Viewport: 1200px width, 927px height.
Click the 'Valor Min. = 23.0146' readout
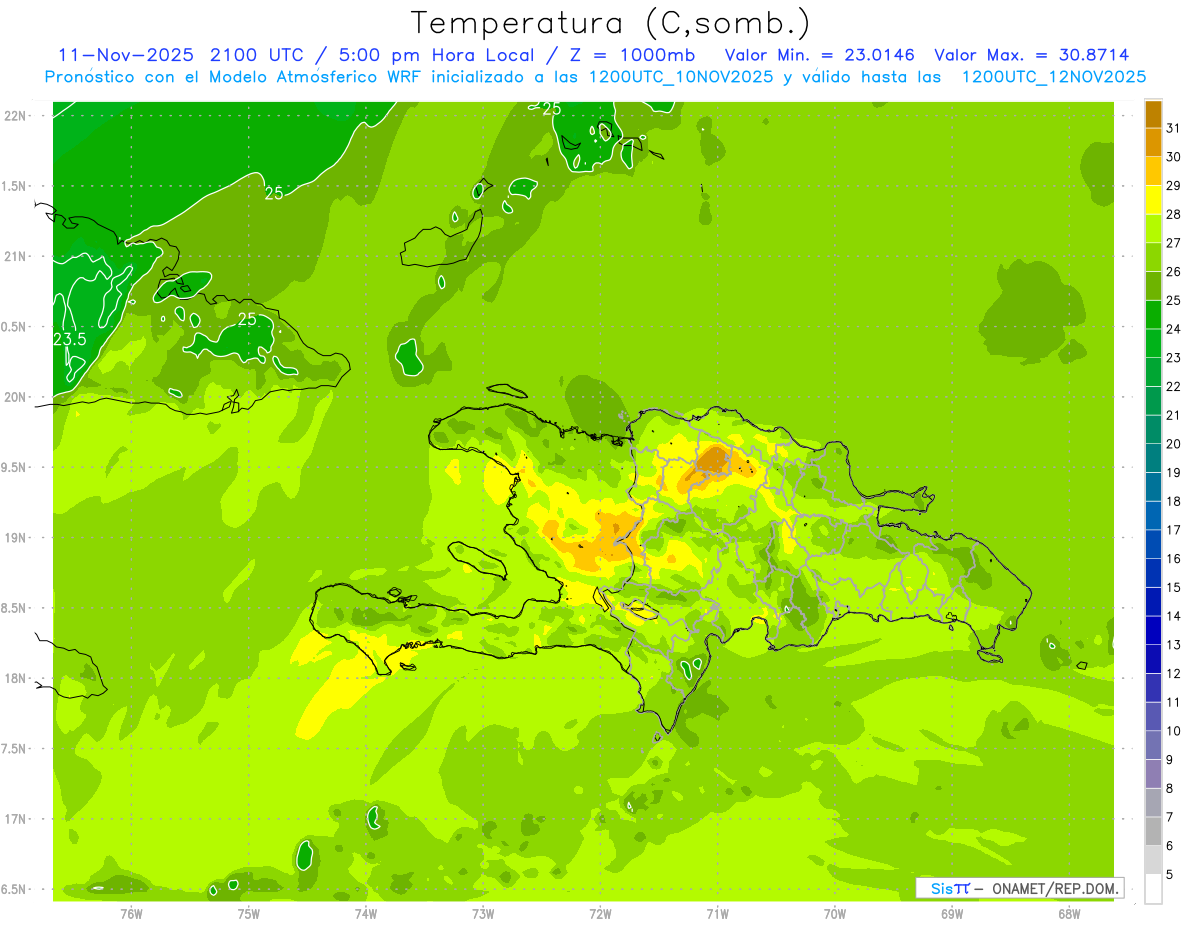coord(820,55)
